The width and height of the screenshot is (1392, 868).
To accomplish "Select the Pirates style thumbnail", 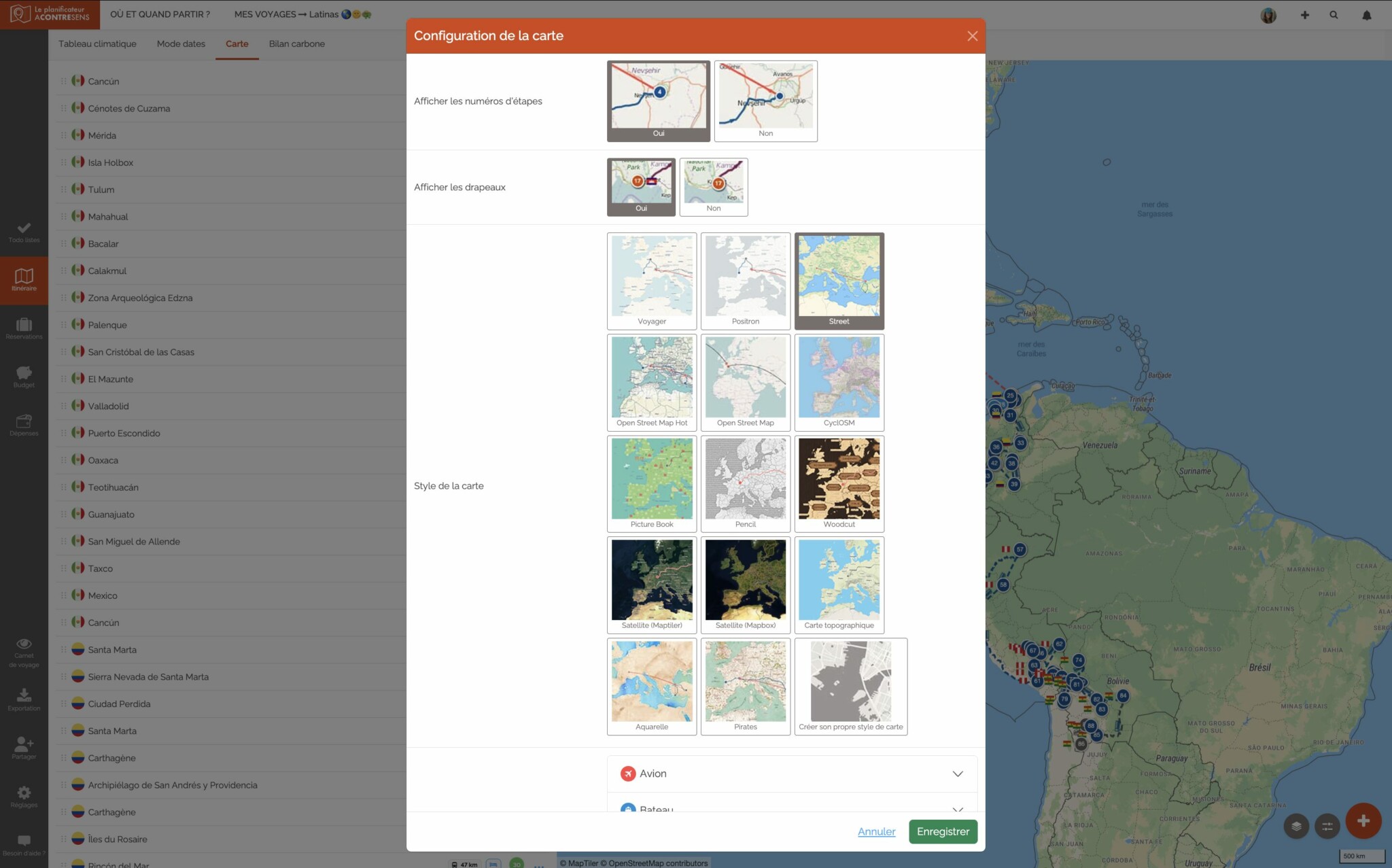I will click(746, 686).
